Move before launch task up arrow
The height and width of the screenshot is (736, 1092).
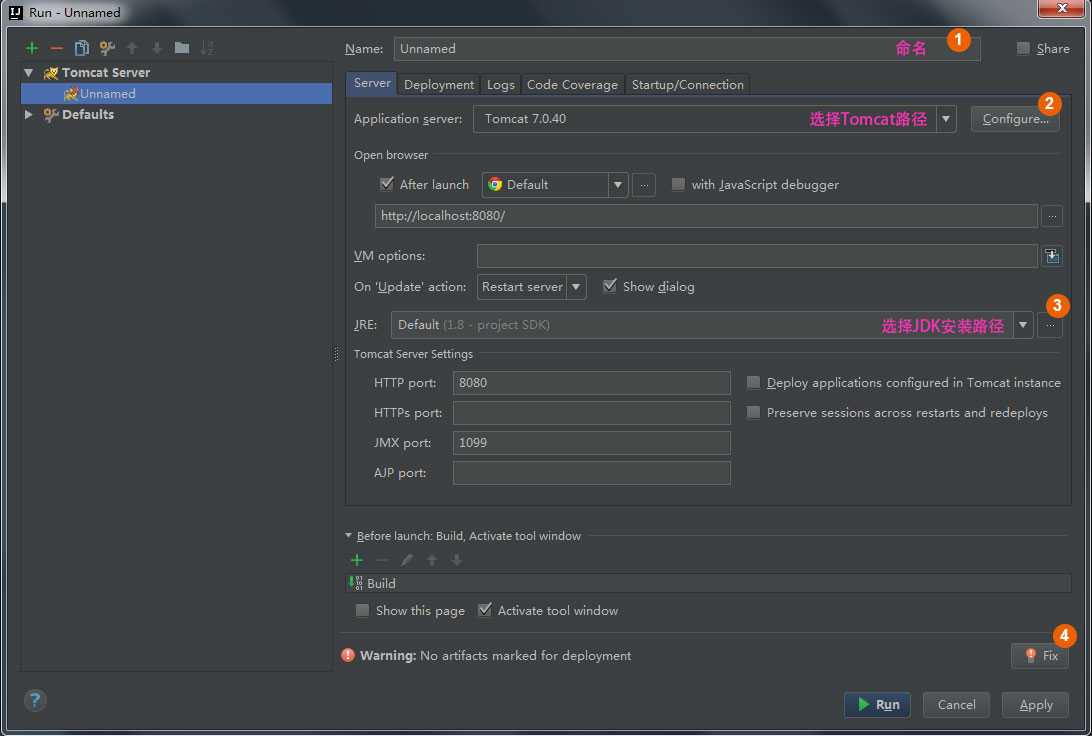coord(432,560)
